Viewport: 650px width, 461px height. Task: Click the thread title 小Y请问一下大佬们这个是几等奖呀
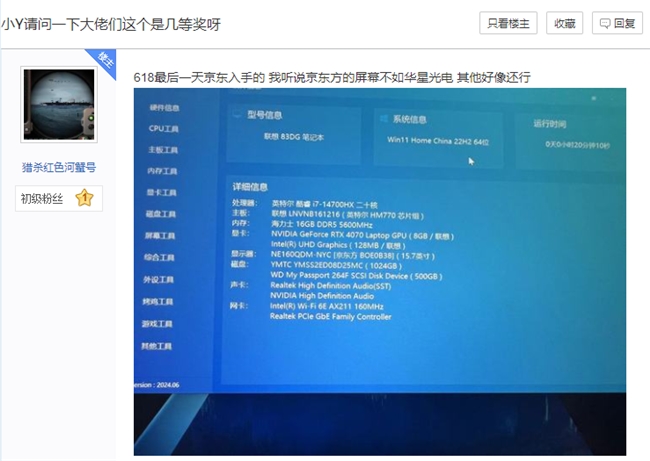[x=111, y=24]
